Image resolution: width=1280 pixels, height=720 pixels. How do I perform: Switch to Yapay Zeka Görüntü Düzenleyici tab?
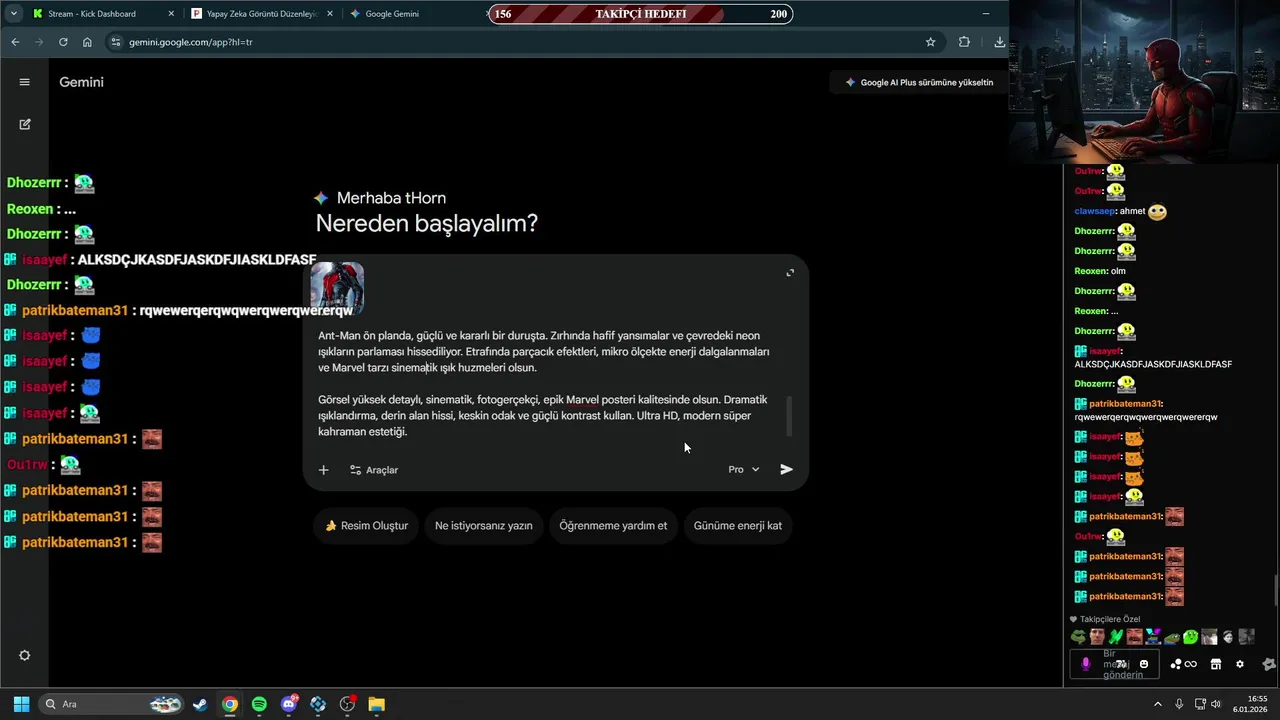pos(262,14)
